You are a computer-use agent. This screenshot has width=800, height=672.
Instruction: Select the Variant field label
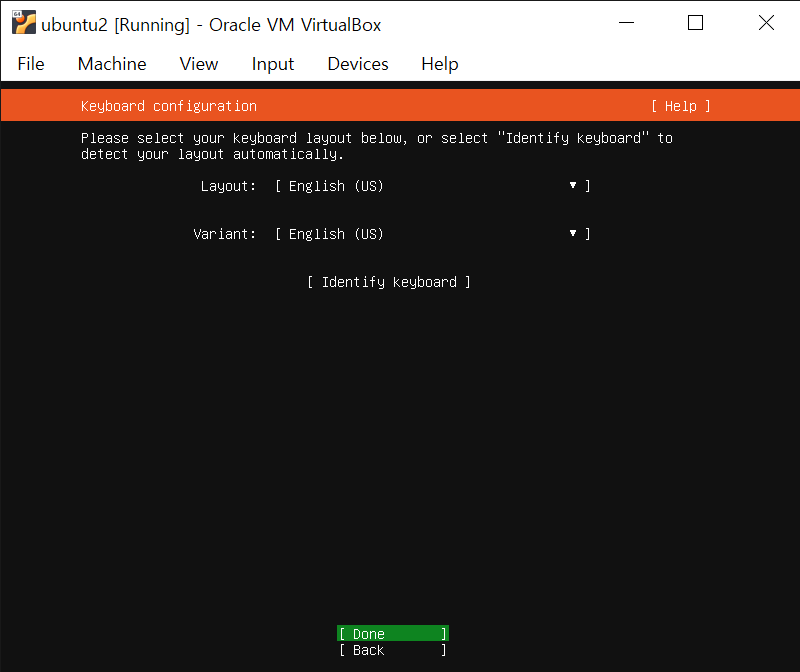click(x=225, y=233)
